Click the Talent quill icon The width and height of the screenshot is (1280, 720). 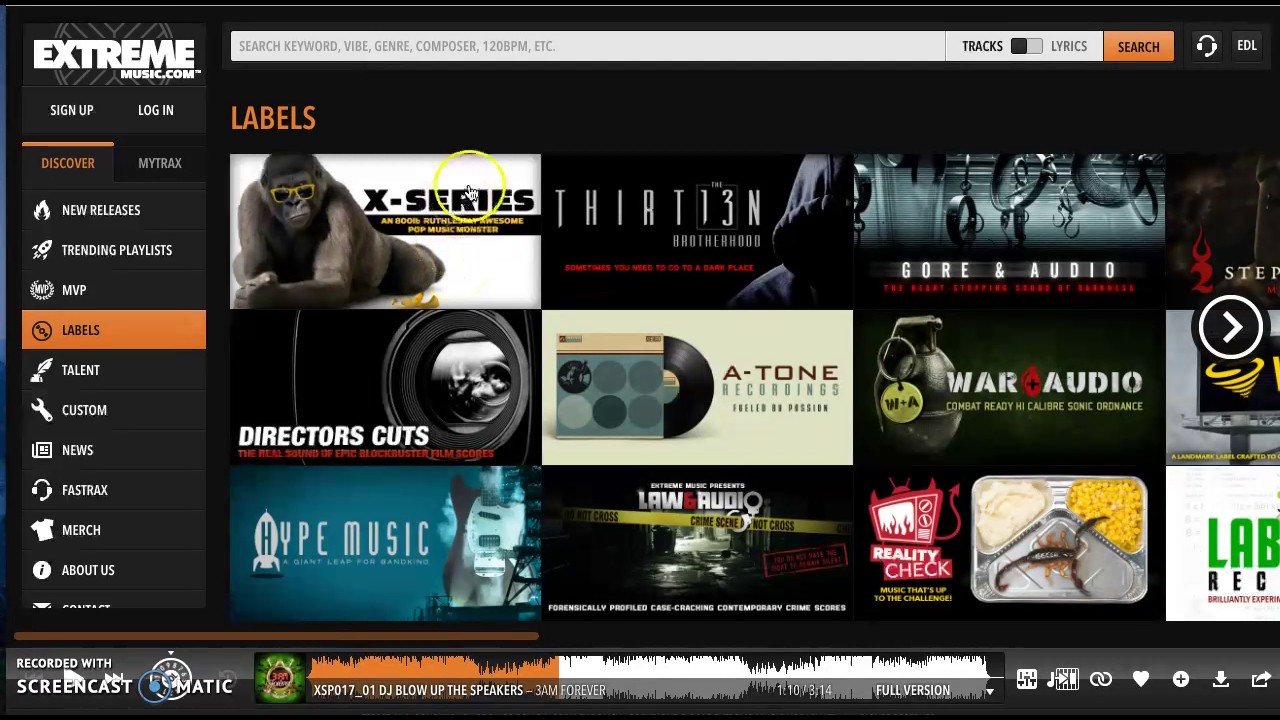[42, 370]
